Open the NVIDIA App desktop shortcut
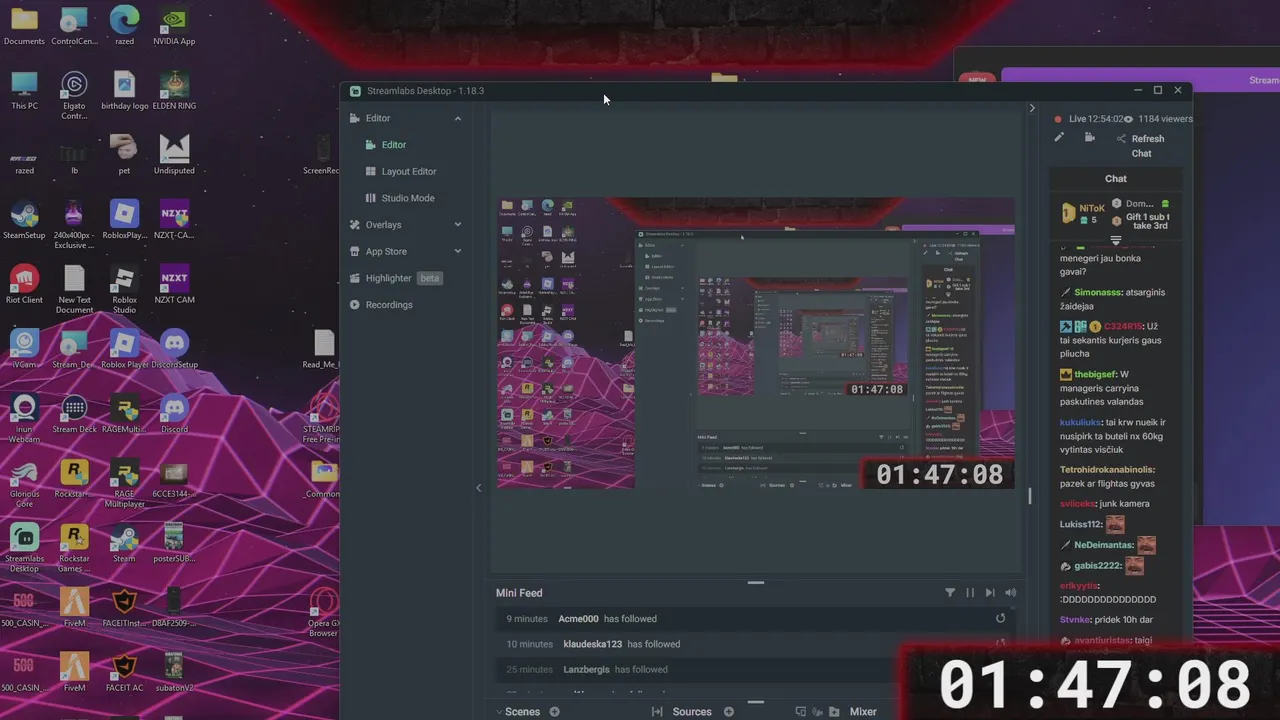The height and width of the screenshot is (720, 1280). pyautogui.click(x=174, y=26)
